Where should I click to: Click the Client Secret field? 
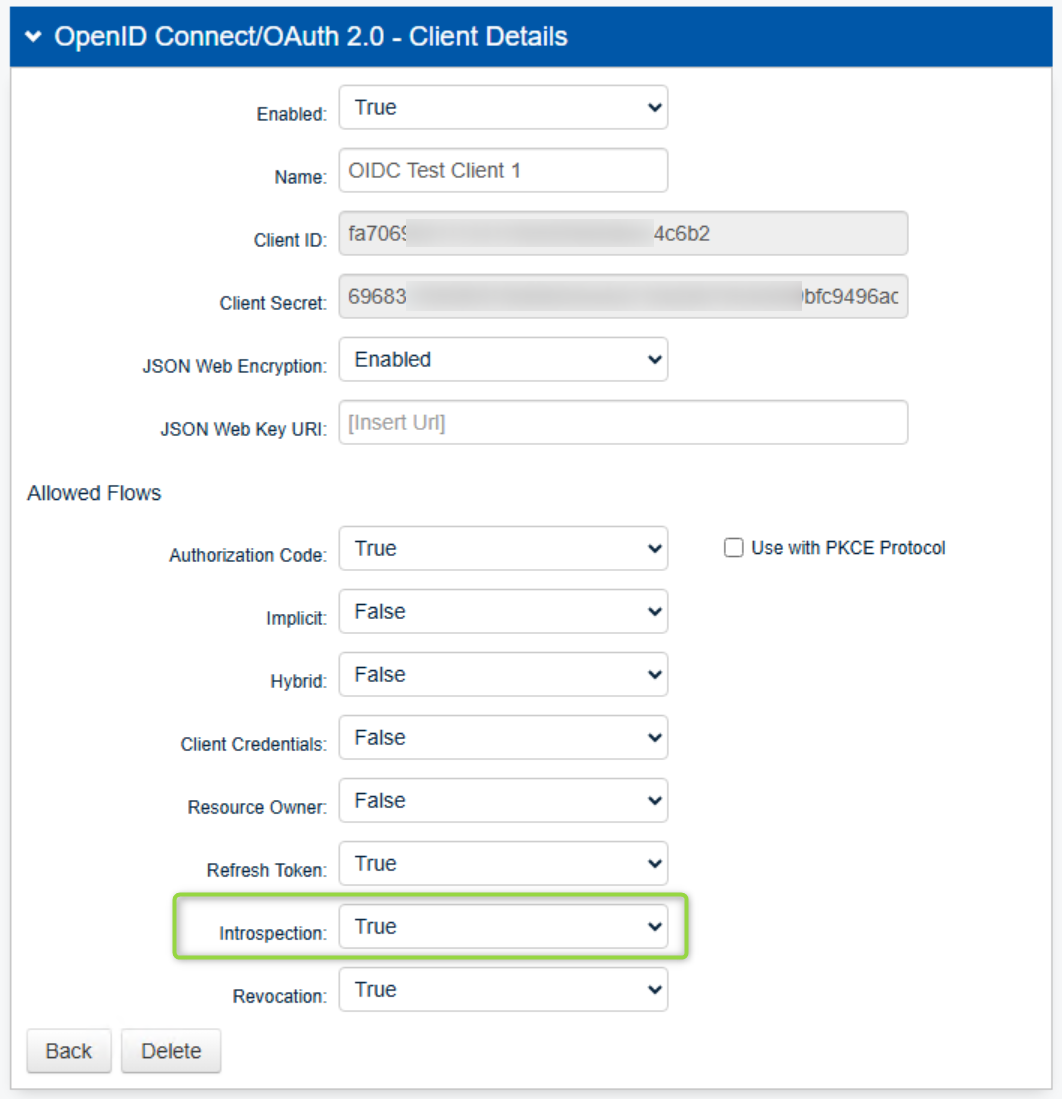tap(623, 296)
